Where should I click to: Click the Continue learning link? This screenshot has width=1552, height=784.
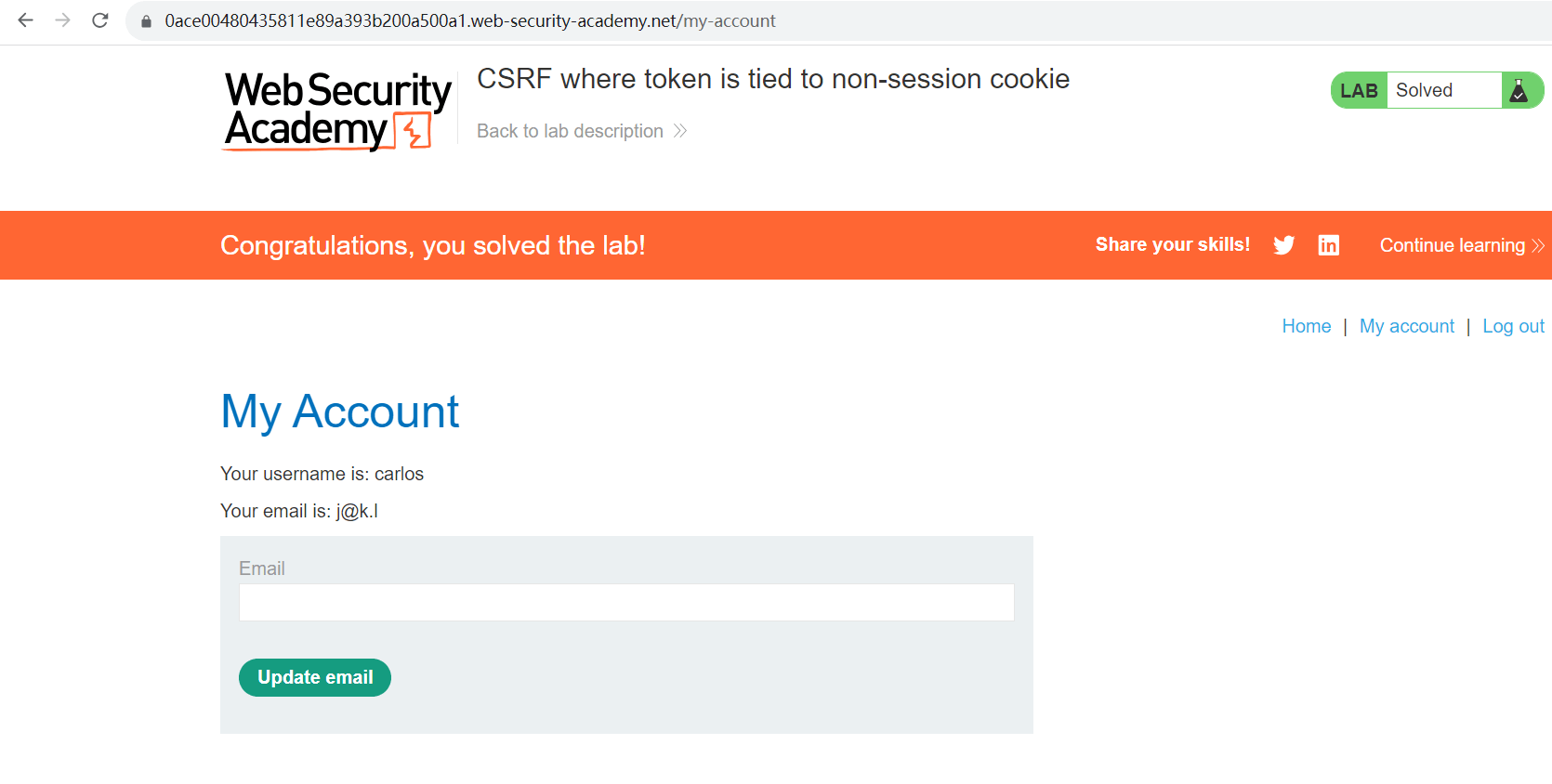click(x=1452, y=245)
